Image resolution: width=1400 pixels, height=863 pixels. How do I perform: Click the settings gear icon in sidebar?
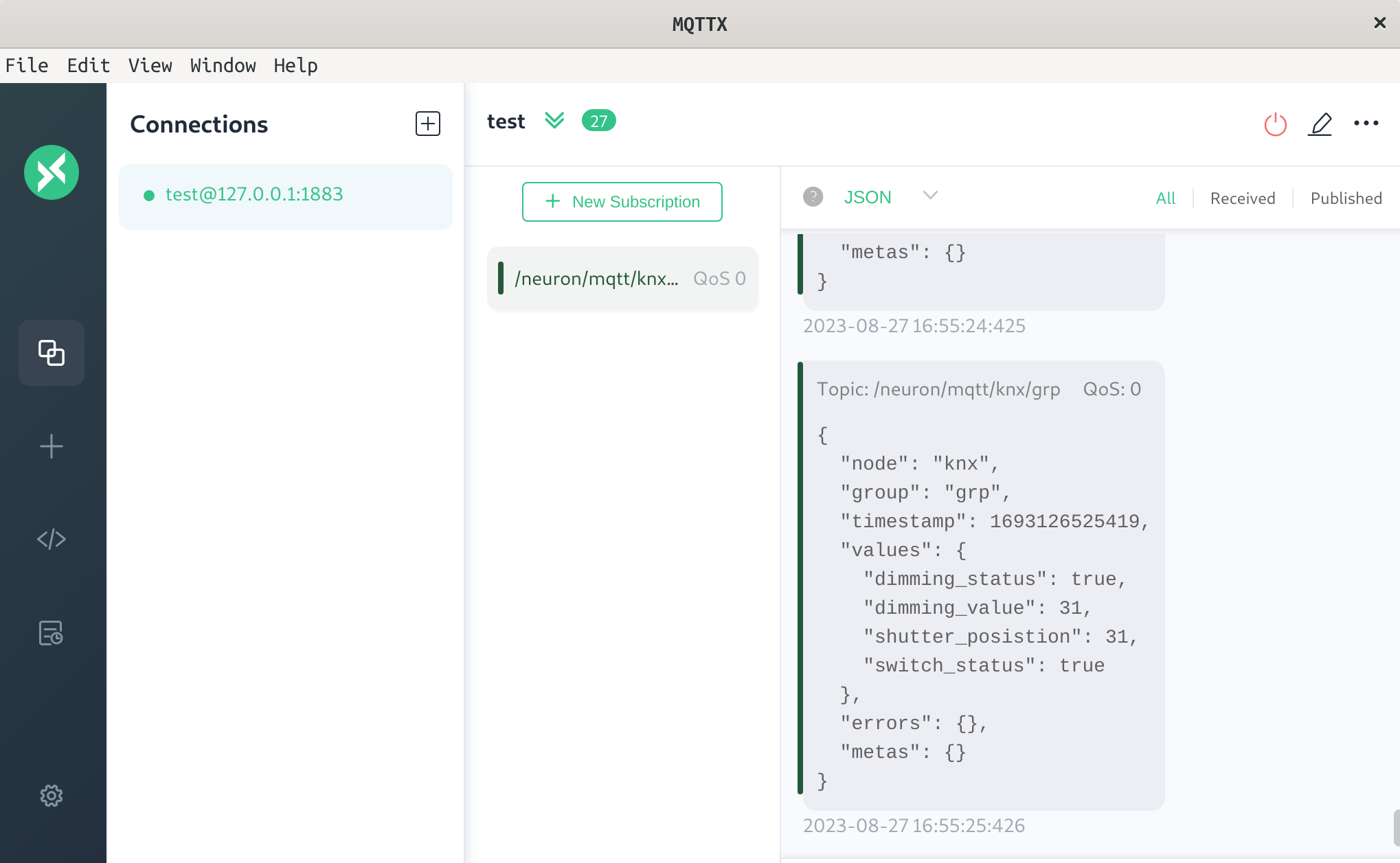[x=51, y=796]
